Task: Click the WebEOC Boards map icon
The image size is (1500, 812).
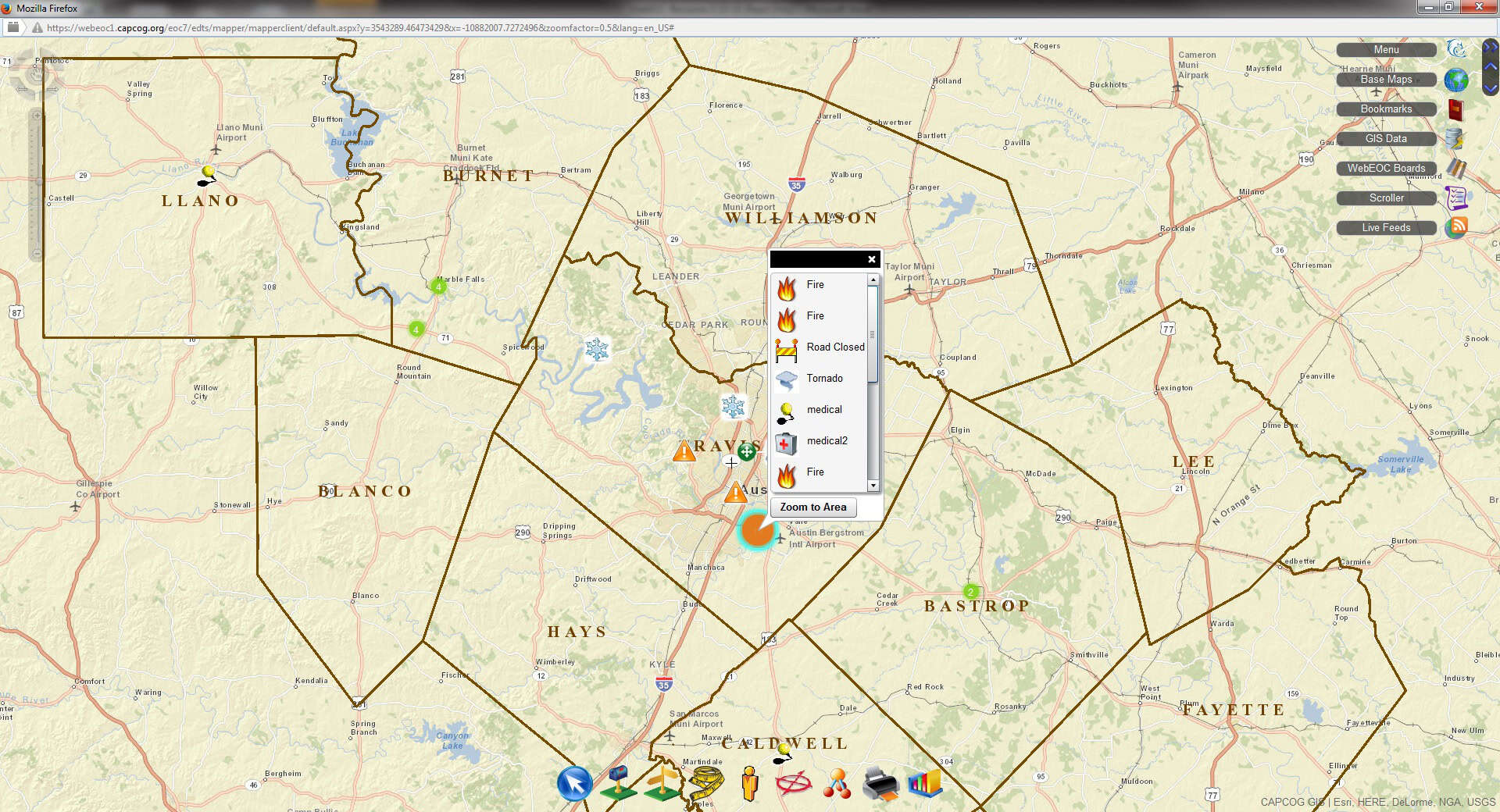Action: (x=1455, y=169)
